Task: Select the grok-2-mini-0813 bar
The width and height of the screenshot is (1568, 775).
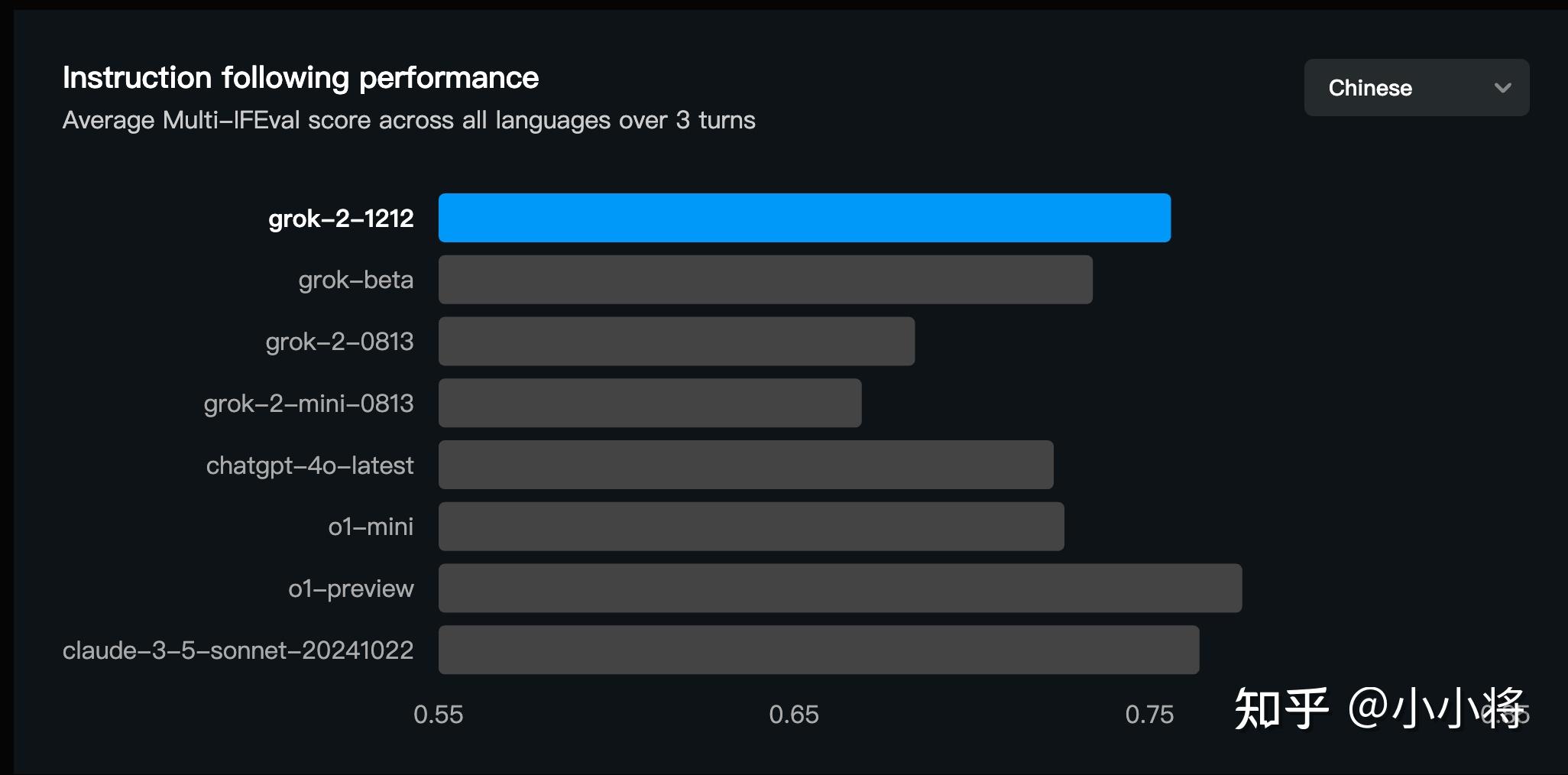Action: 650,403
